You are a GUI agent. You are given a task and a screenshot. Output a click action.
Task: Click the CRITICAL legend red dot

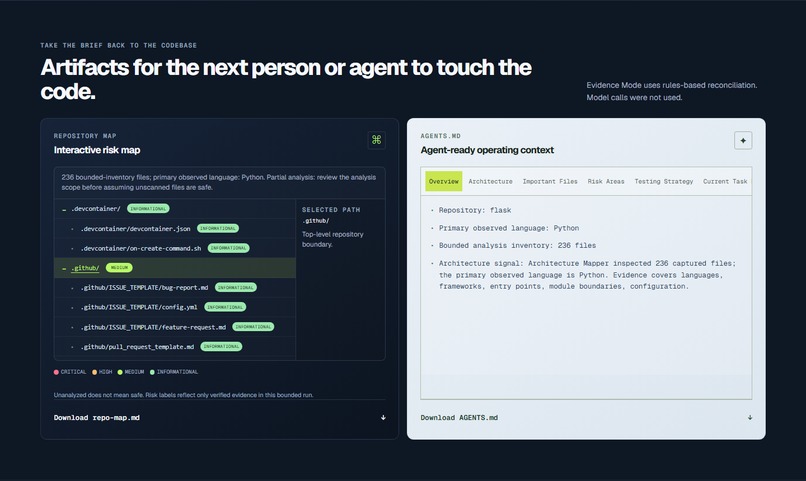pos(56,372)
